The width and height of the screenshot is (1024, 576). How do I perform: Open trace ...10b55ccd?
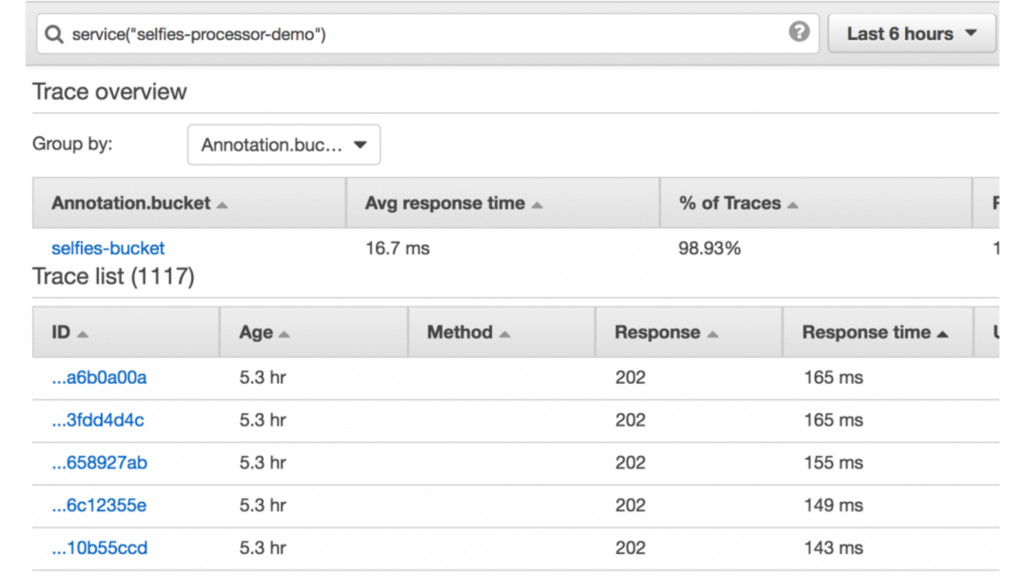pos(99,548)
